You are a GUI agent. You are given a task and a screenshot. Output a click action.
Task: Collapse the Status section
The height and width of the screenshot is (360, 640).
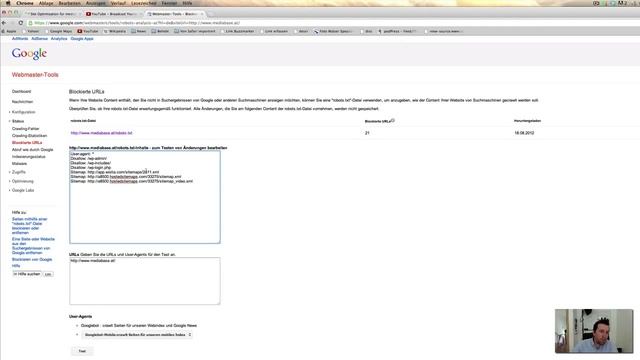pos(17,121)
